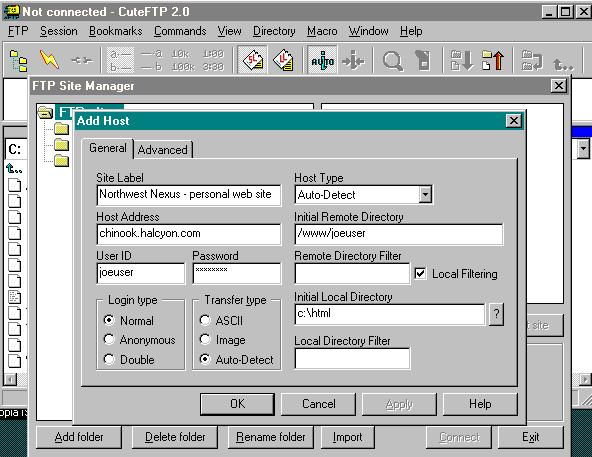Click Add folder in Site Manager

tap(79, 437)
